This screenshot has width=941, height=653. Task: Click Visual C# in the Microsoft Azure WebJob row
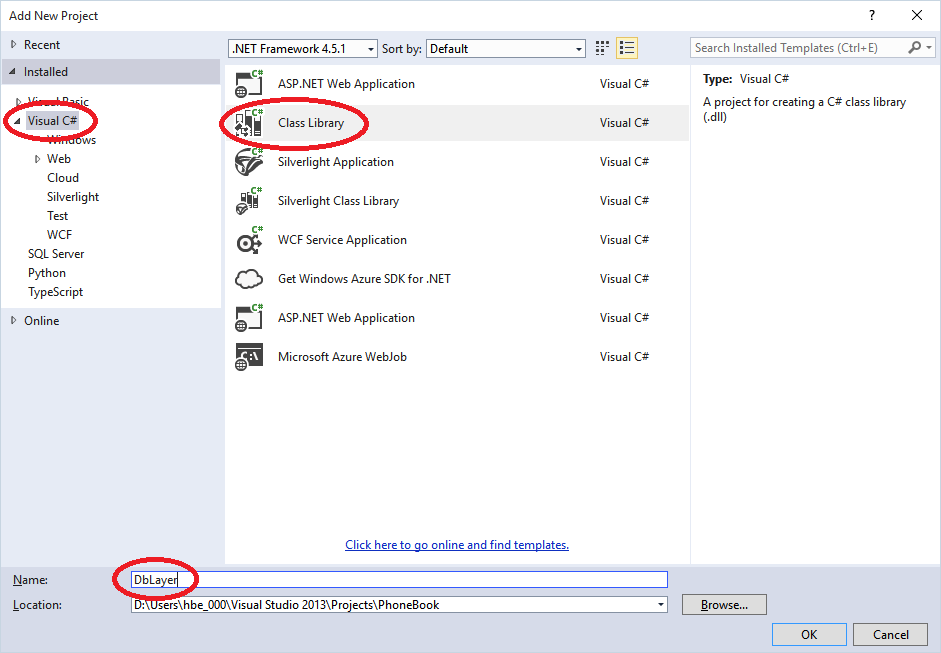624,357
